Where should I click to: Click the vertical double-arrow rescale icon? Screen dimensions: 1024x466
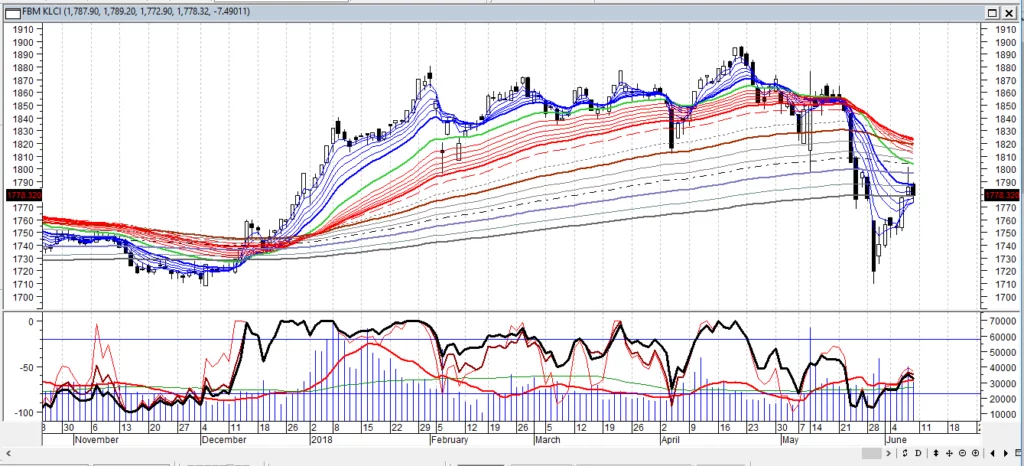pos(936,453)
